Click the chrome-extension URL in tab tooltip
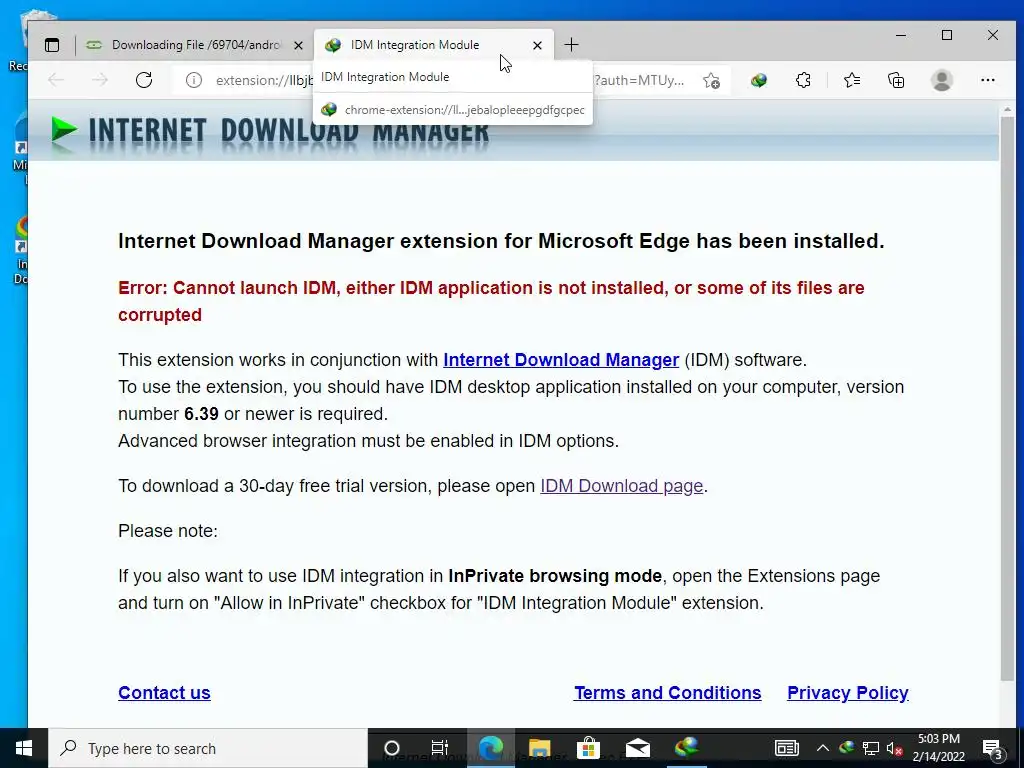This screenshot has height=768, width=1024. point(464,110)
